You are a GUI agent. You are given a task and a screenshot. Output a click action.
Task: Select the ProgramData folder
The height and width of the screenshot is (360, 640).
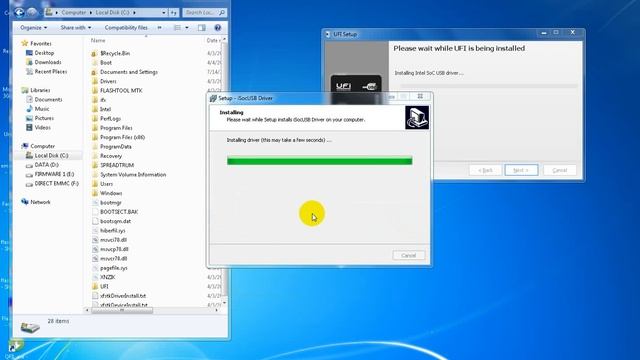[x=116, y=147]
